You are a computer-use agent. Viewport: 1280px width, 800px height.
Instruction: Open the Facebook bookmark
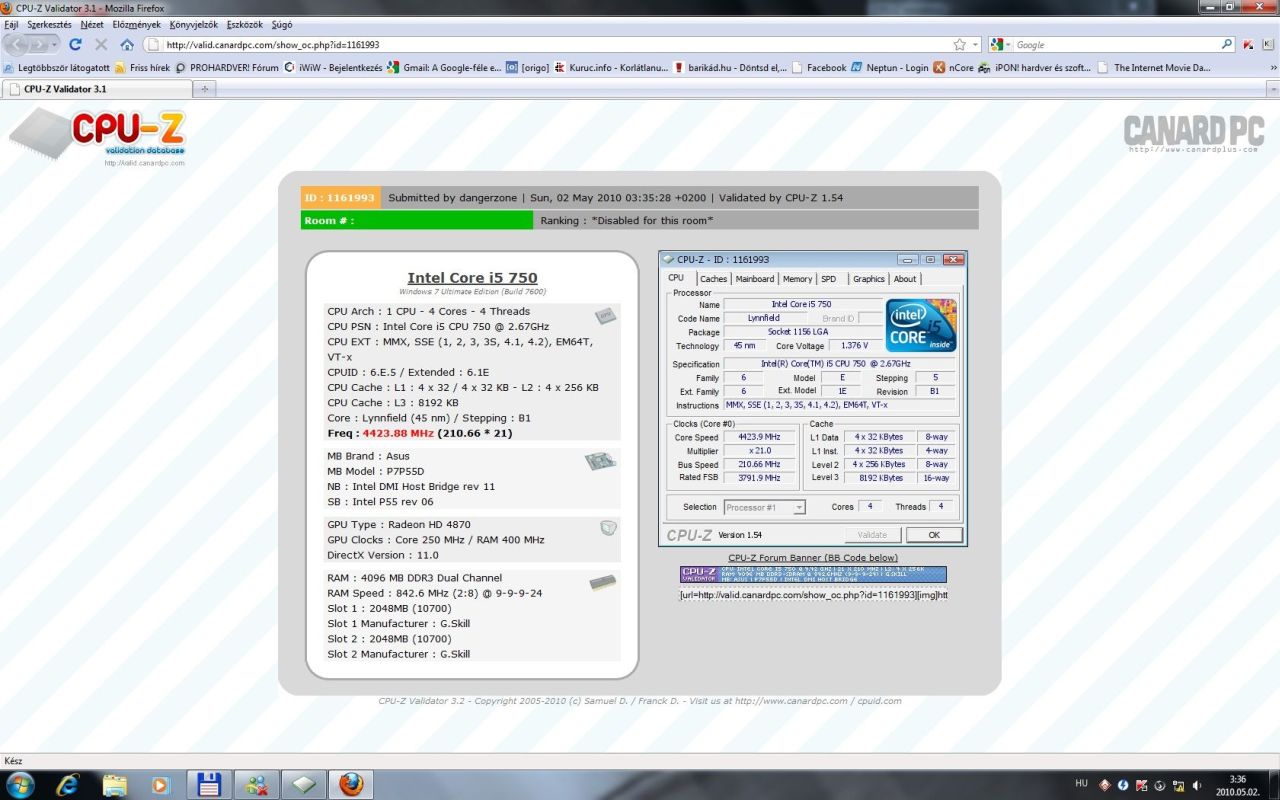(819, 68)
